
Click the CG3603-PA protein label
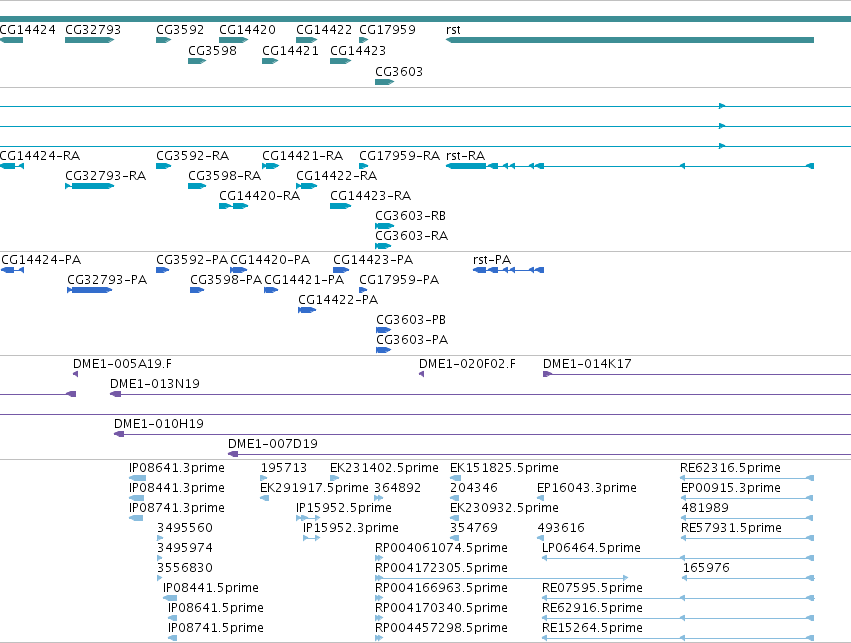click(x=412, y=340)
